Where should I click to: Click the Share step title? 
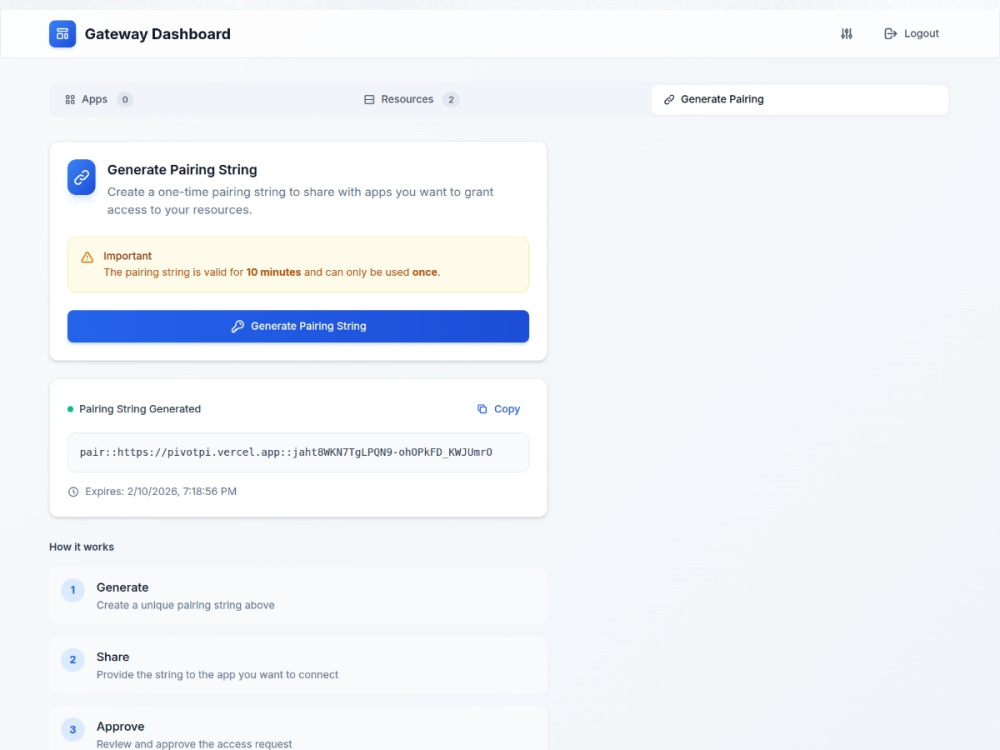[x=113, y=657]
